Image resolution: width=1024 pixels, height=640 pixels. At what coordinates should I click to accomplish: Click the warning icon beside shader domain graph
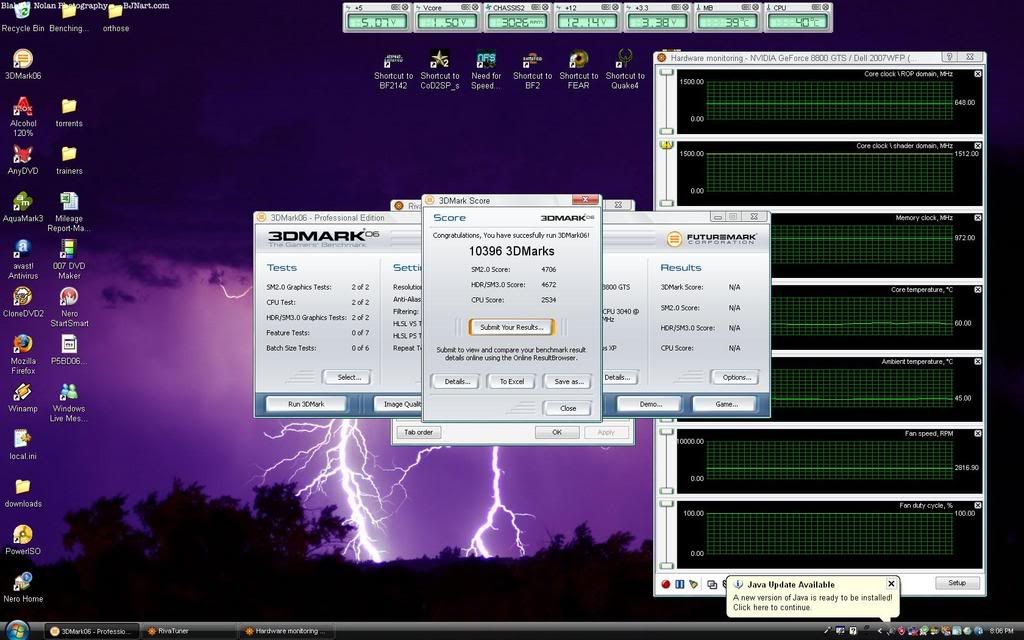point(666,144)
